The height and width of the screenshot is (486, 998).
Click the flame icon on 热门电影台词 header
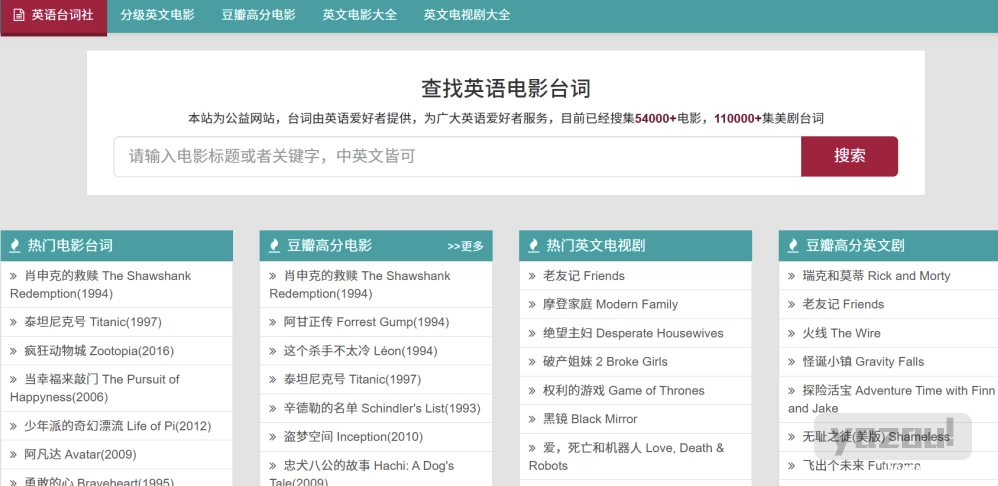(x=15, y=246)
